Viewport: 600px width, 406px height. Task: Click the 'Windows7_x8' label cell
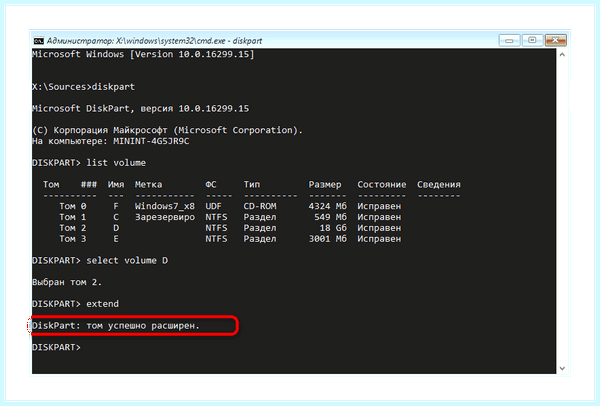click(x=165, y=206)
